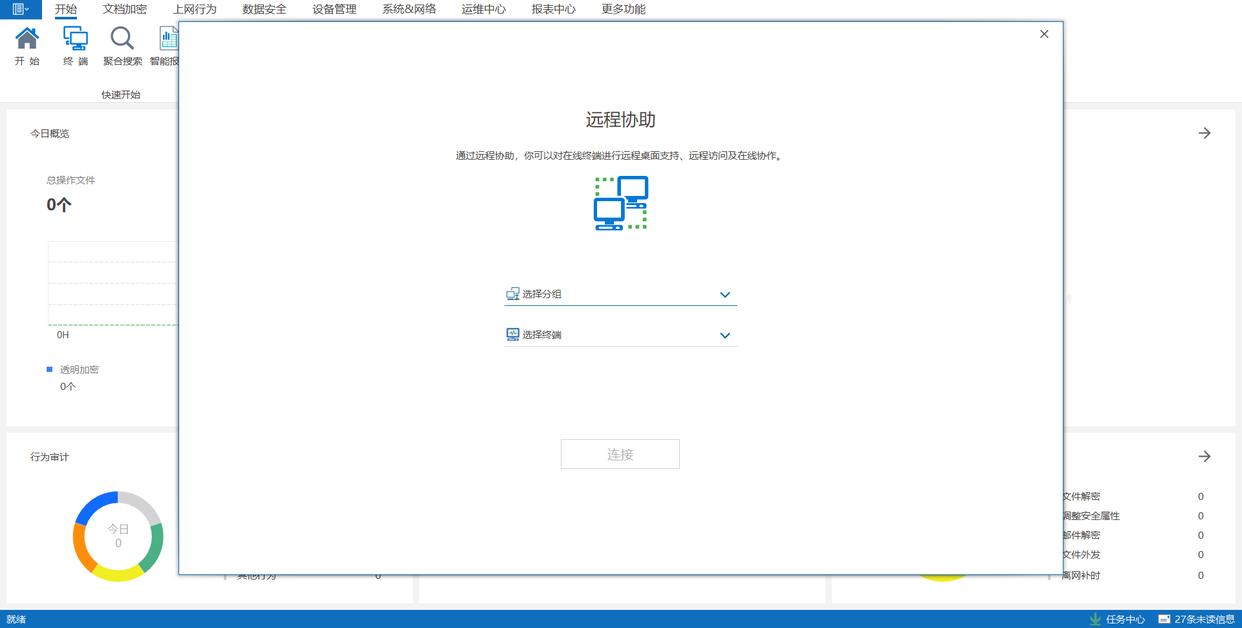
Task: Open the 设备管理 tab
Action: pyautogui.click(x=334, y=9)
